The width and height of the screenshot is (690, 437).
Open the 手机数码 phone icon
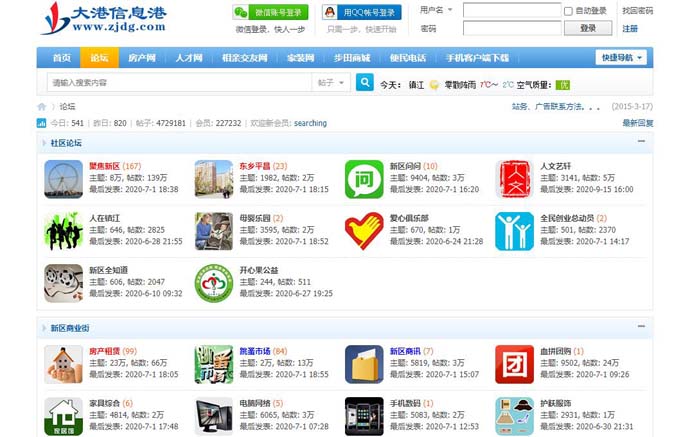point(364,416)
